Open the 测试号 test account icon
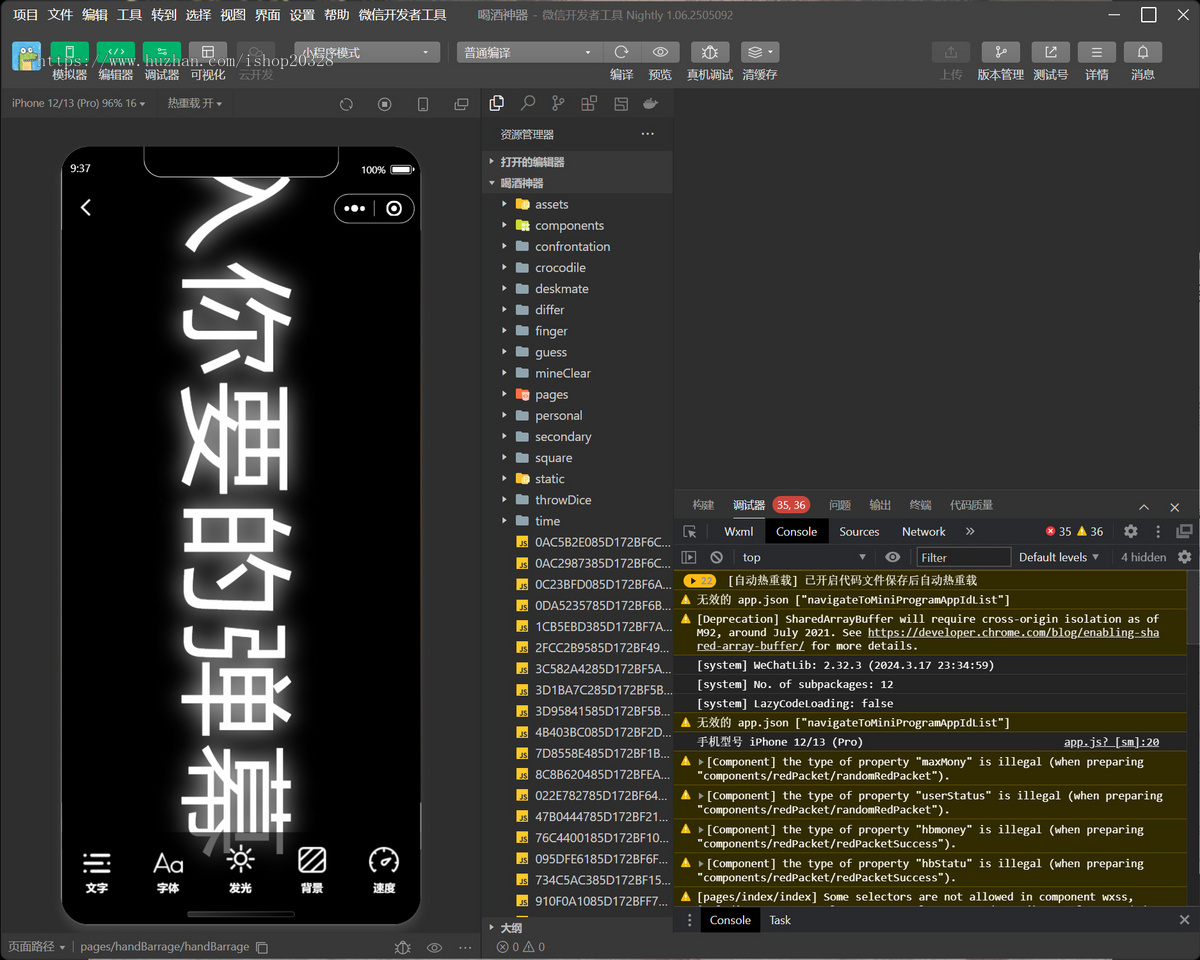The image size is (1200, 960). click(x=1050, y=52)
